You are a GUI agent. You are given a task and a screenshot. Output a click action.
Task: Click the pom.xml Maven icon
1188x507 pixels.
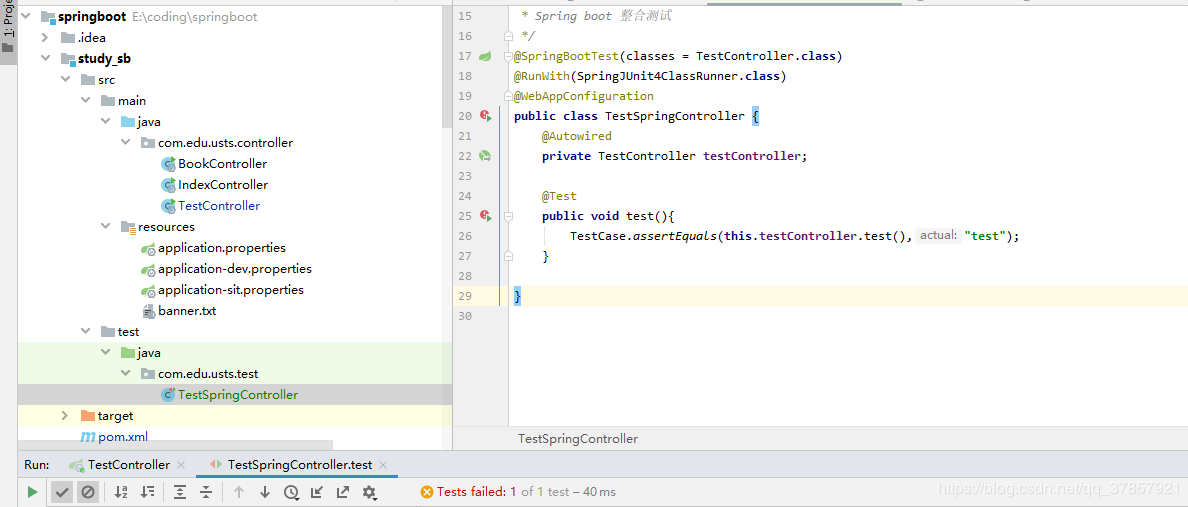coord(88,437)
